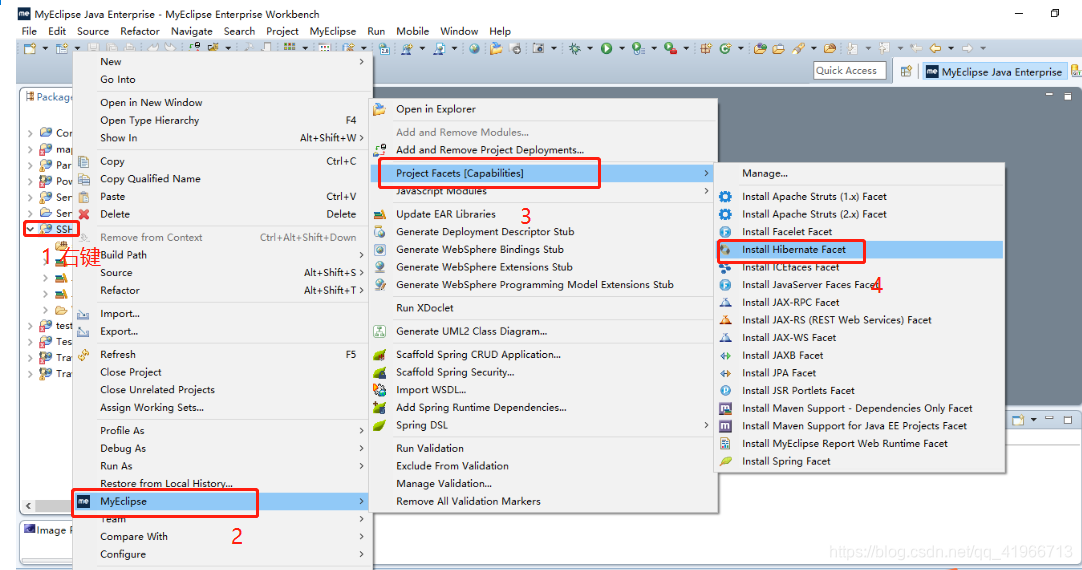Select Install Hibernate Facet

[x=860, y=250]
